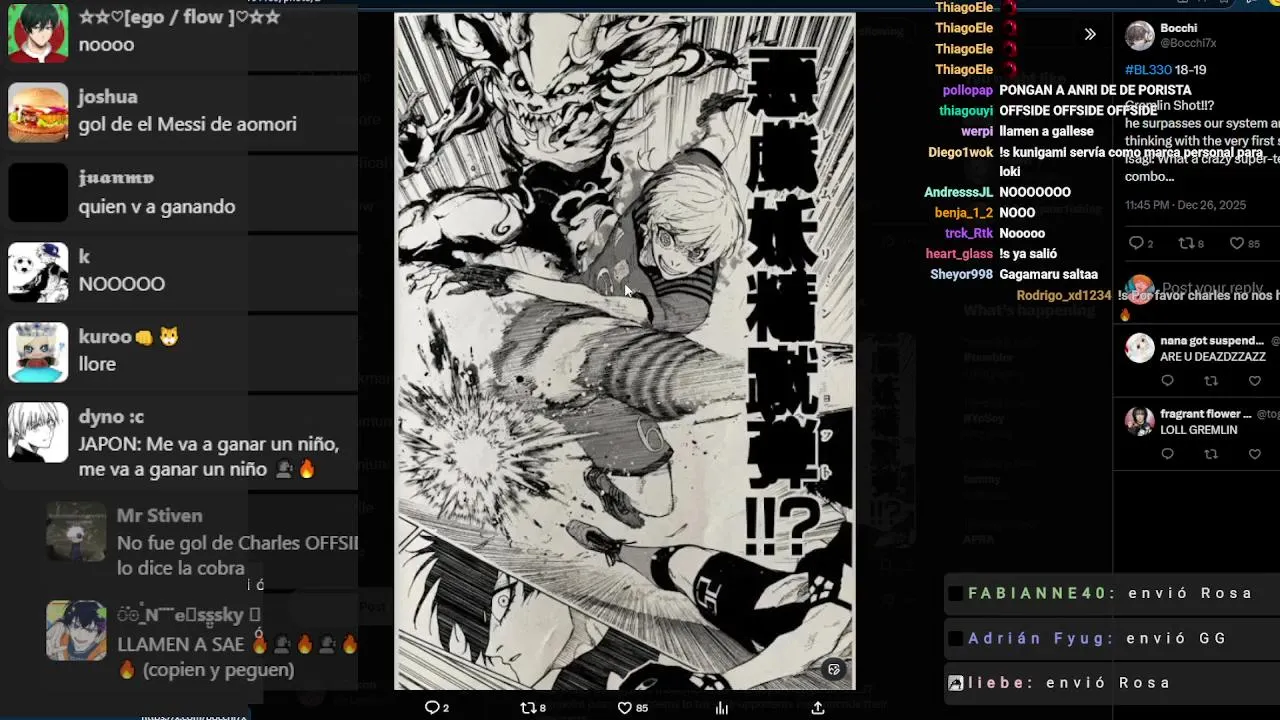This screenshot has width=1280, height=720.
Task: Click thiagouyi's OFFSIDE OFFSIDE OFFSIDE message
Action: 1078,111
